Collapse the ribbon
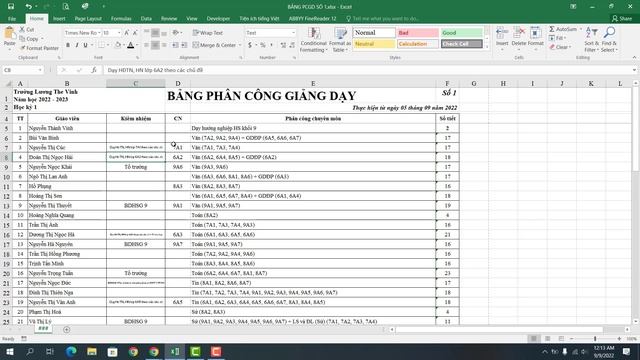 point(634,58)
